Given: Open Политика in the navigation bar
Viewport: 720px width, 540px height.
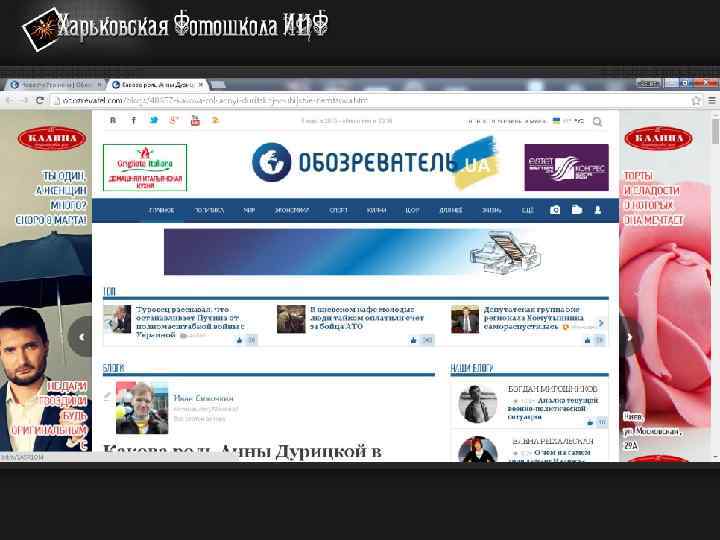Looking at the screenshot, I should [x=209, y=210].
